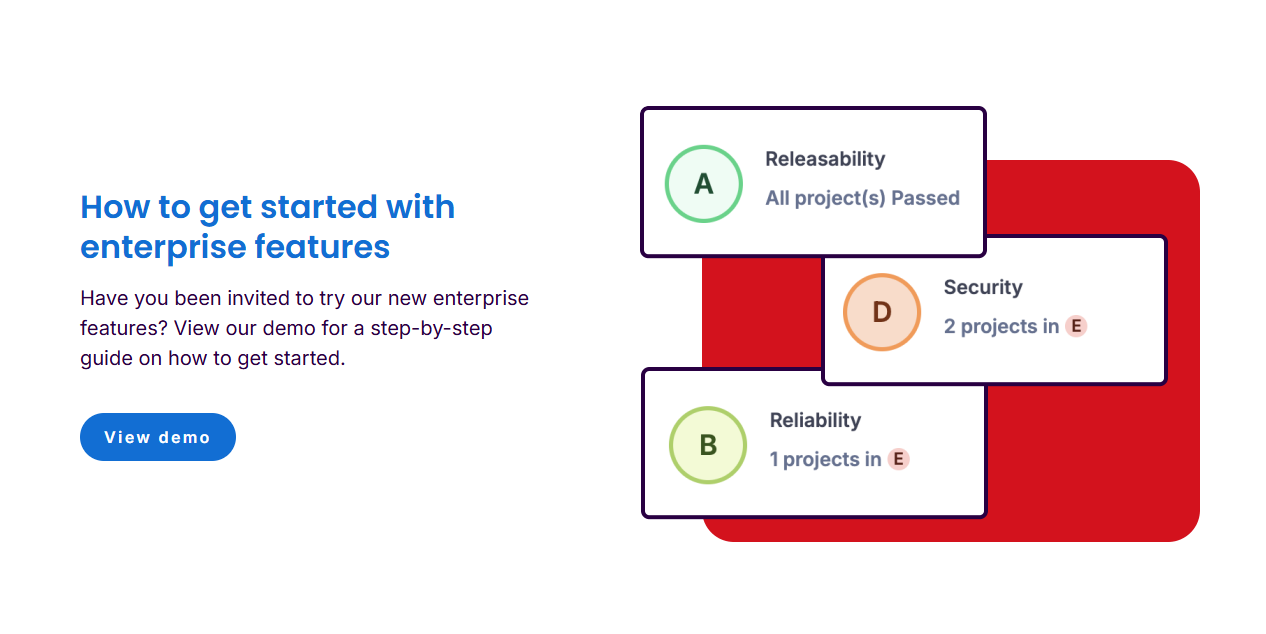
Task: Click the E badge in Reliability card
Action: click(x=898, y=459)
